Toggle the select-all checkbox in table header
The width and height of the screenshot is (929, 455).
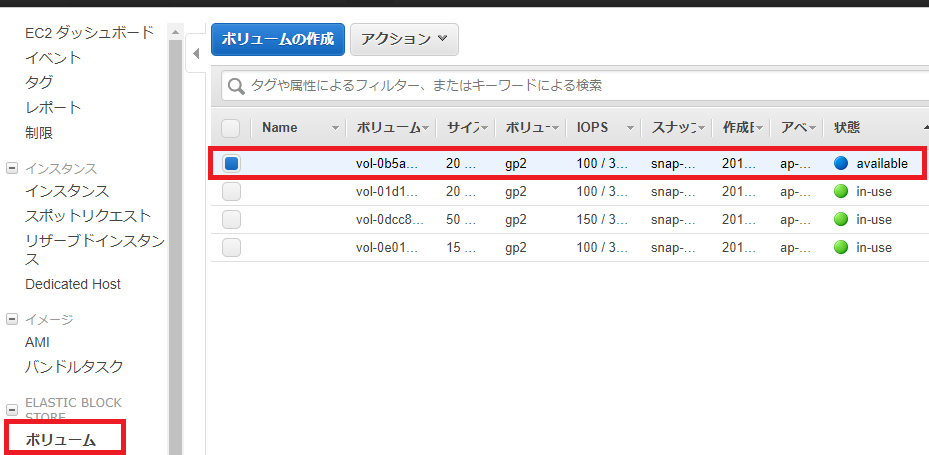point(230,127)
